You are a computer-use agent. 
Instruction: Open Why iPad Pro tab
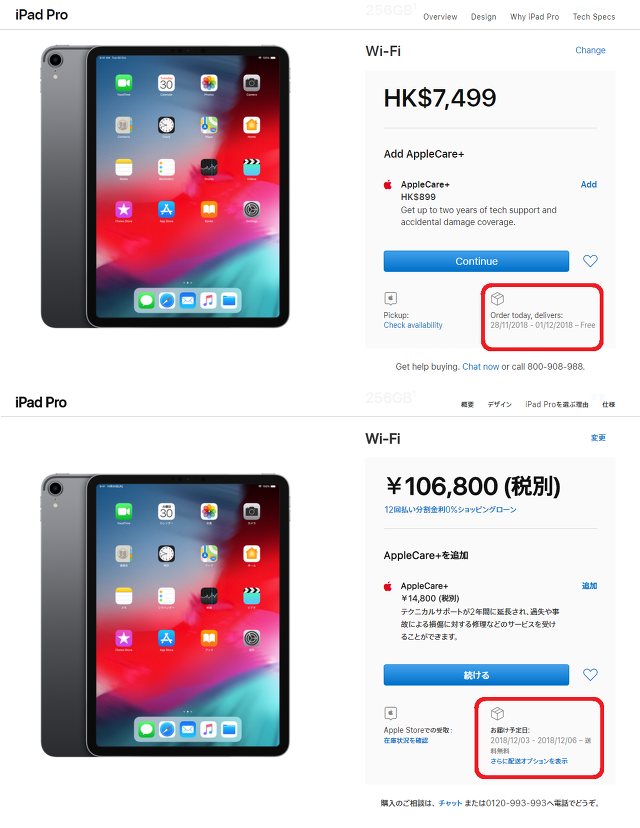point(534,17)
